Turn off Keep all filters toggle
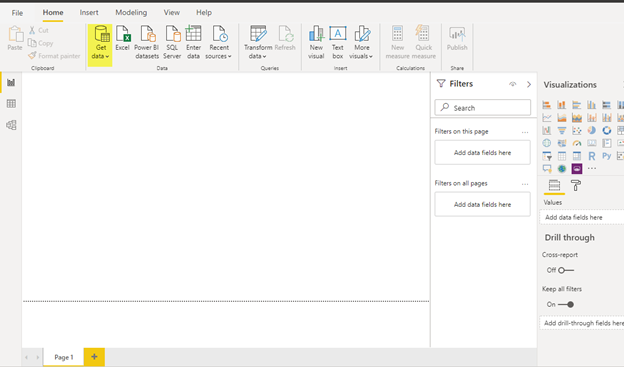 click(x=566, y=305)
